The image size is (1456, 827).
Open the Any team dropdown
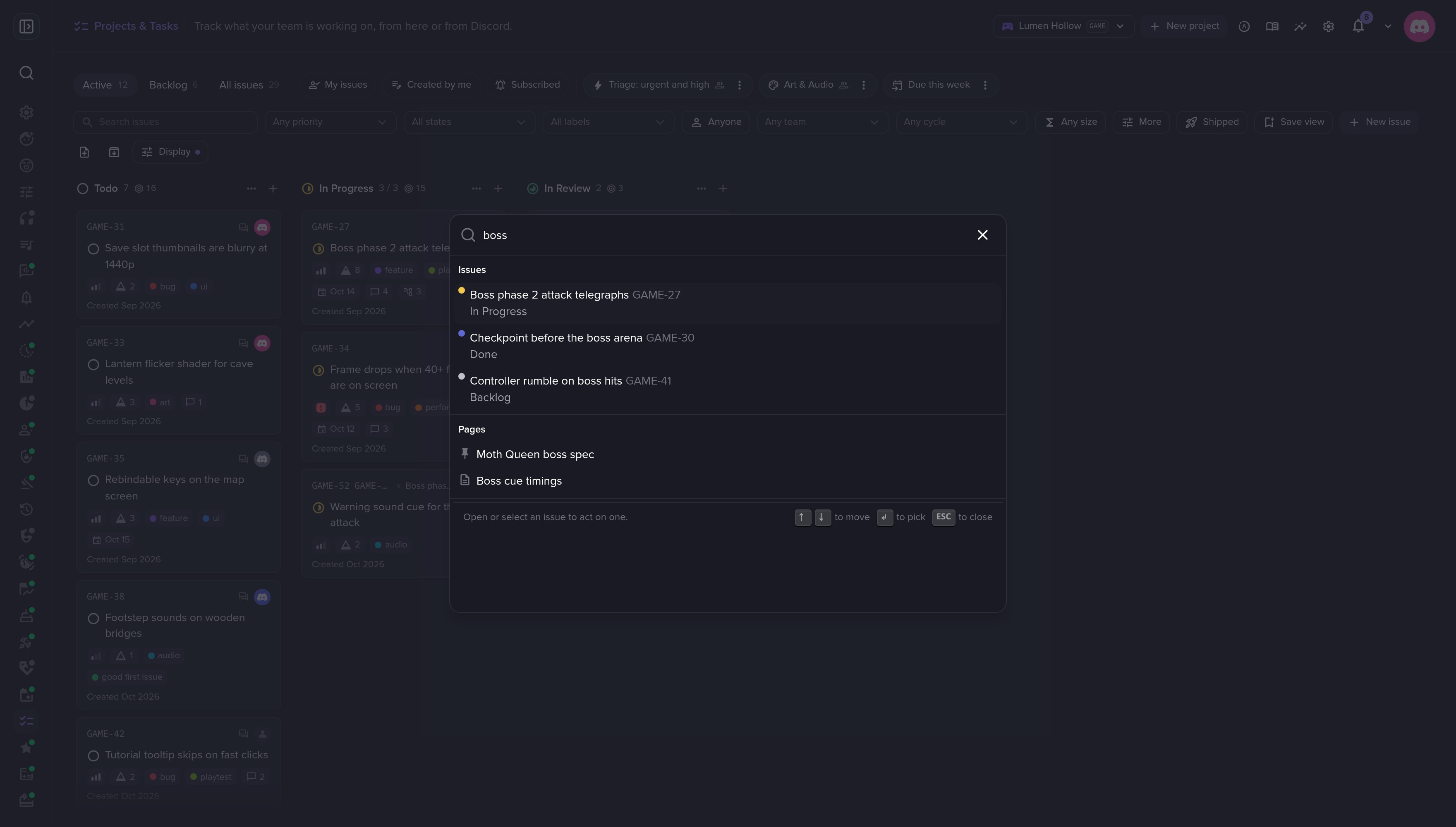tap(822, 122)
